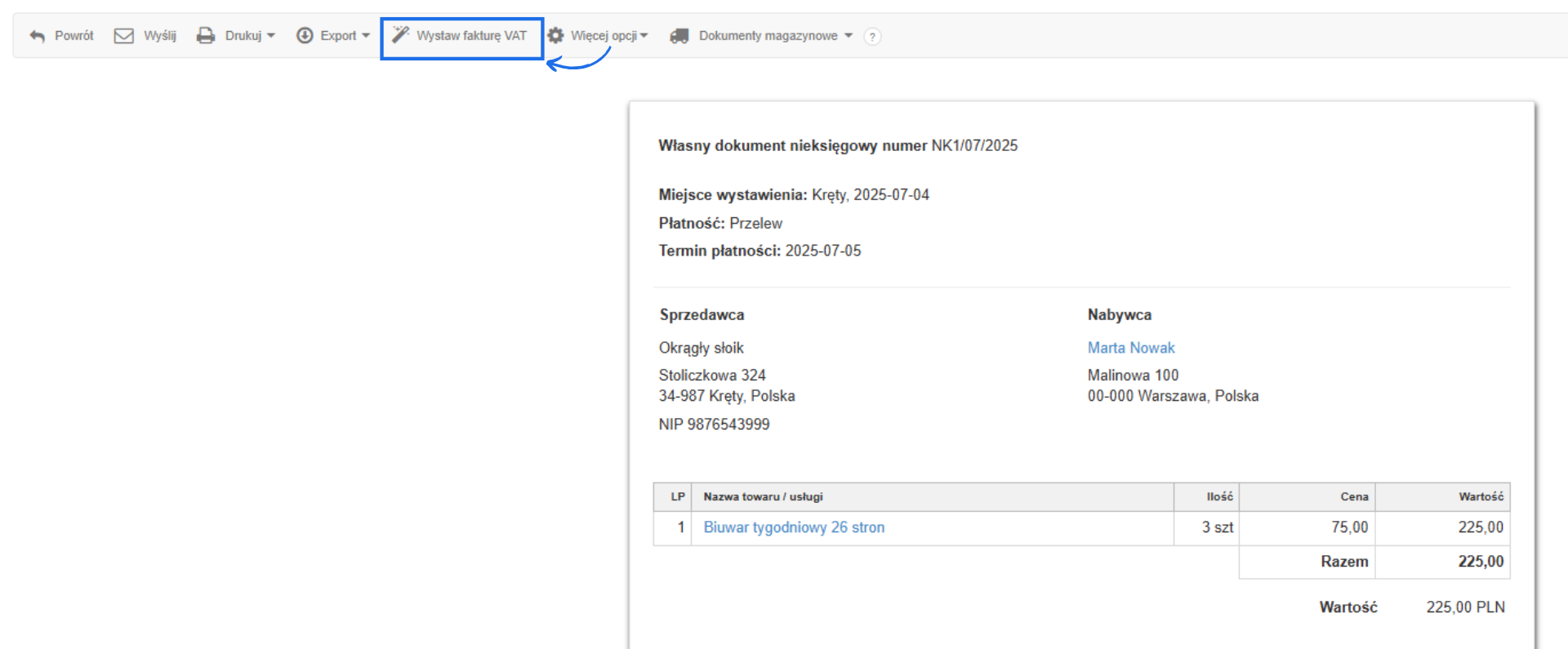1568x649 pixels.
Task: Click the Powrót back arrow icon
Action: pos(37,36)
